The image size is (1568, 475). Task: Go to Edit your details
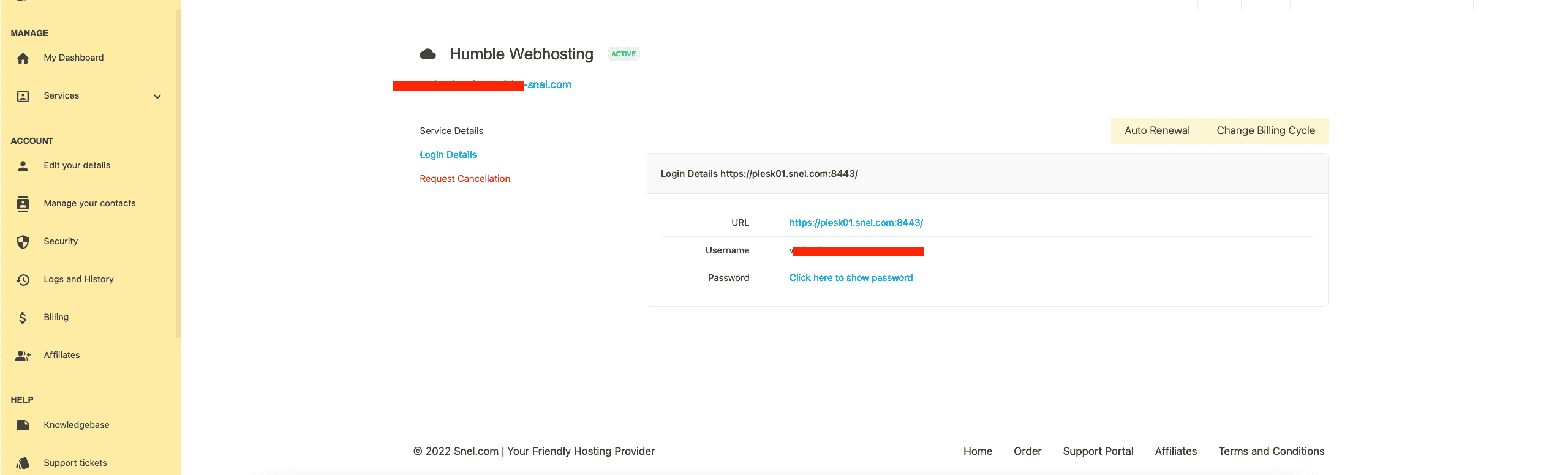pyautogui.click(x=77, y=165)
